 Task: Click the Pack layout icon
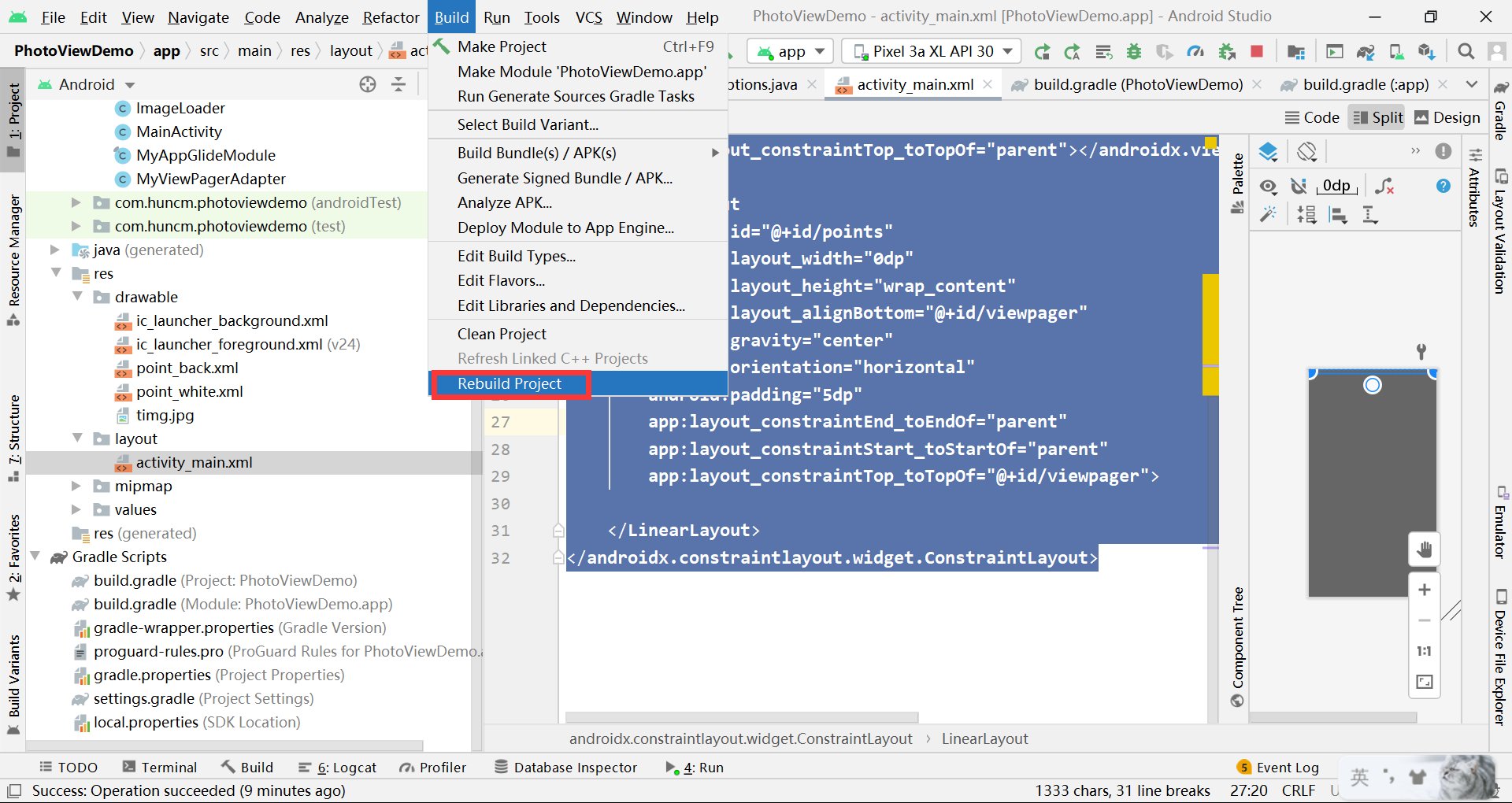[x=1307, y=214]
